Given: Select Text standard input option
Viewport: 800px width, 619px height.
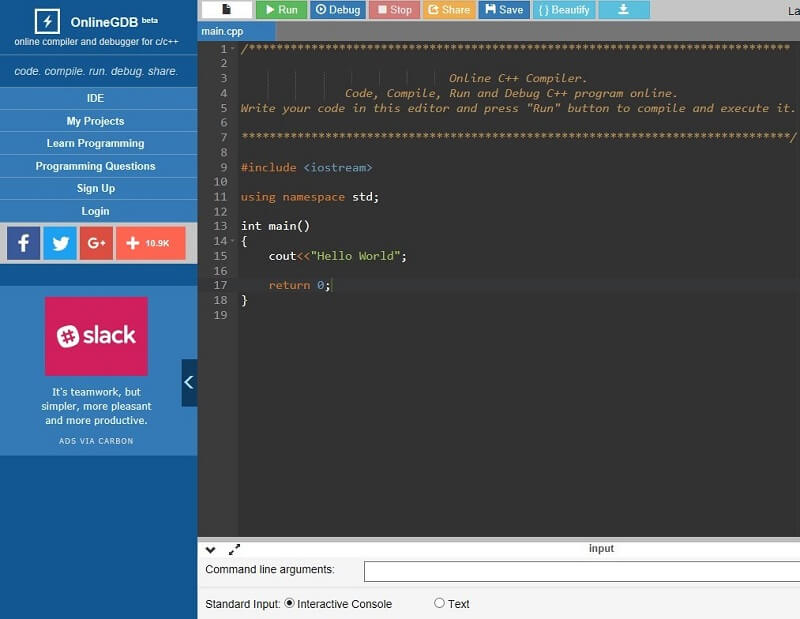Looking at the screenshot, I should point(439,603).
